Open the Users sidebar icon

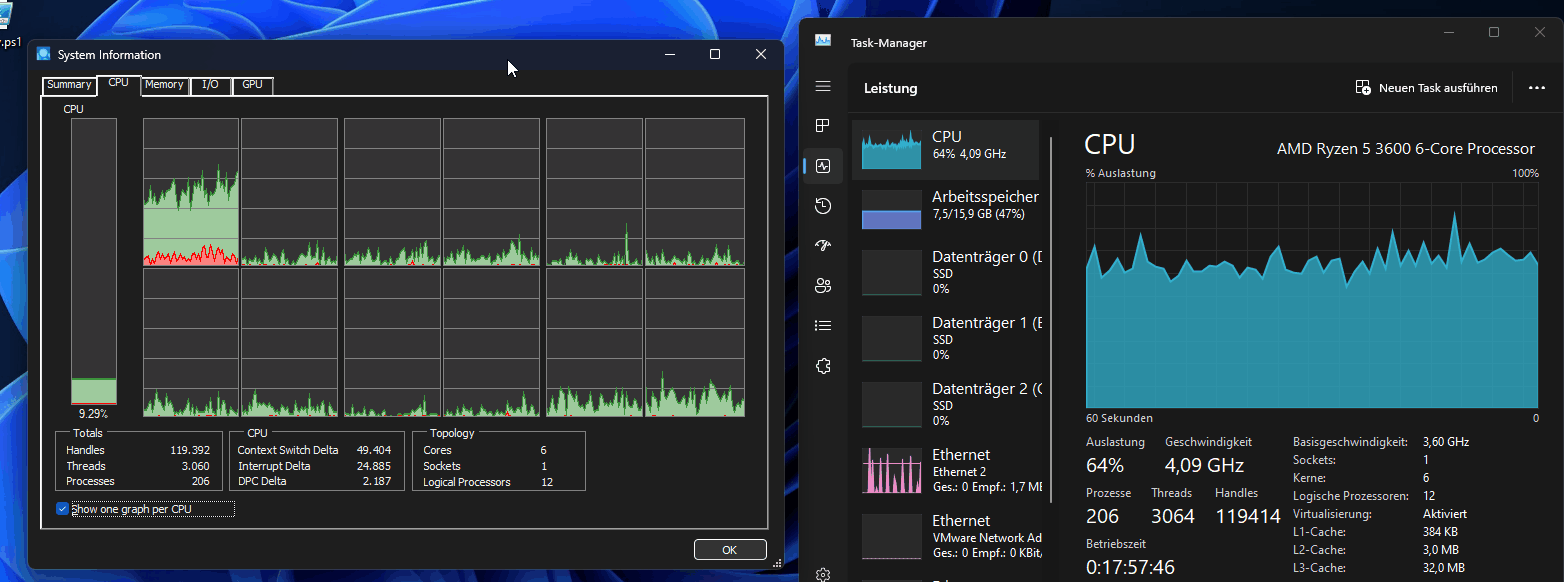click(823, 286)
